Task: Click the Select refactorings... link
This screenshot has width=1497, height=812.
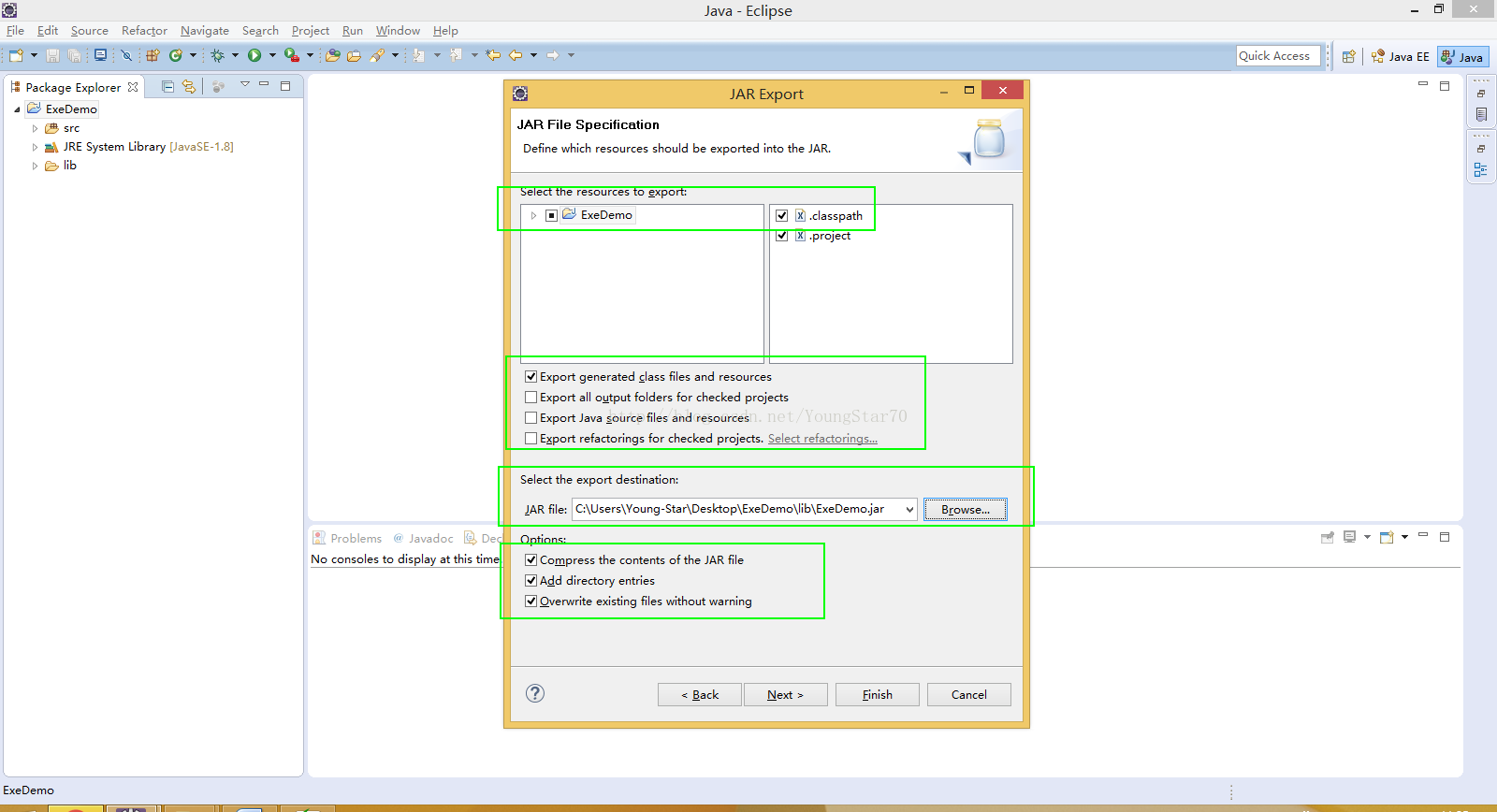Action: coord(822,439)
